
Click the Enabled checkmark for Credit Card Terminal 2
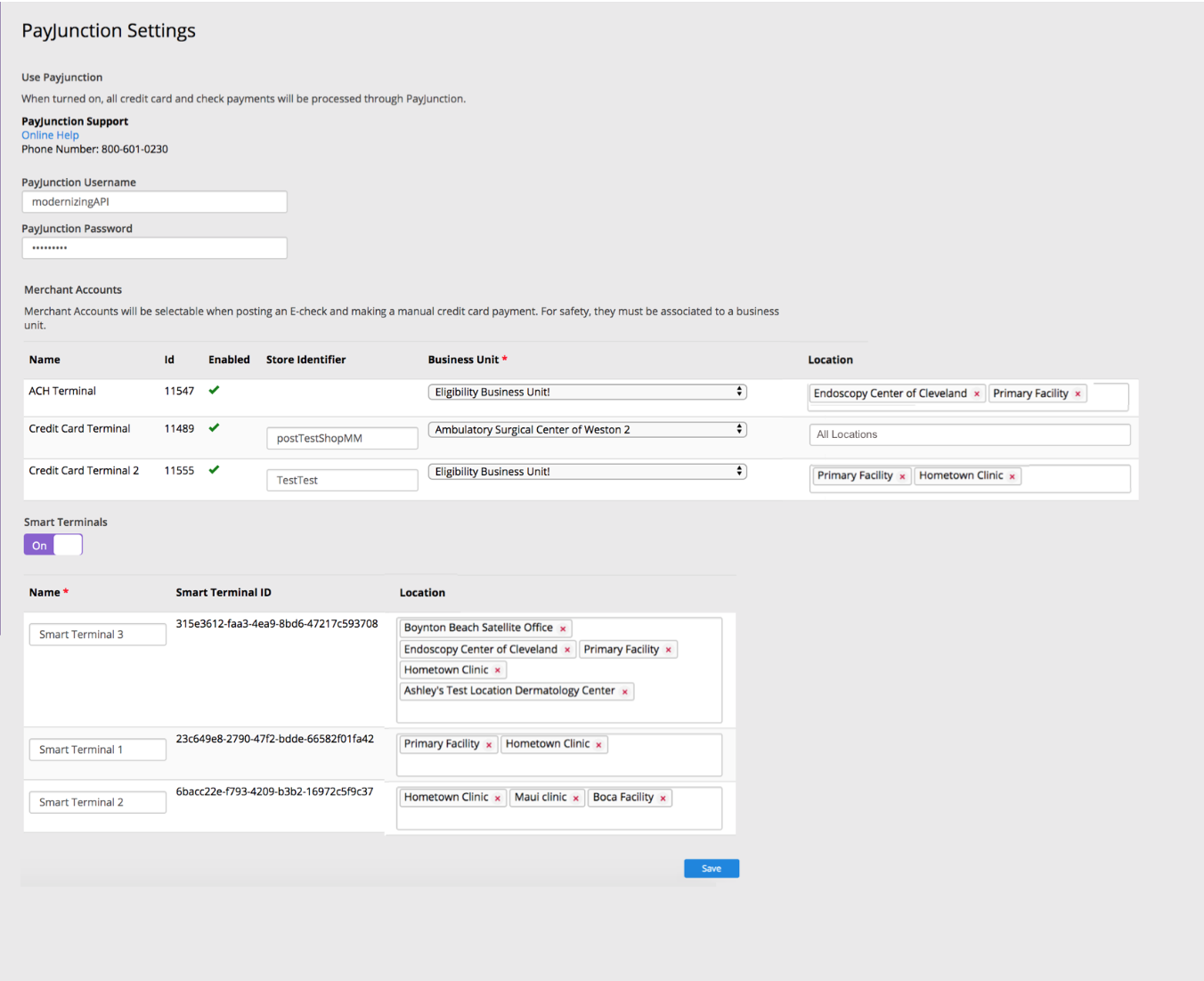214,469
